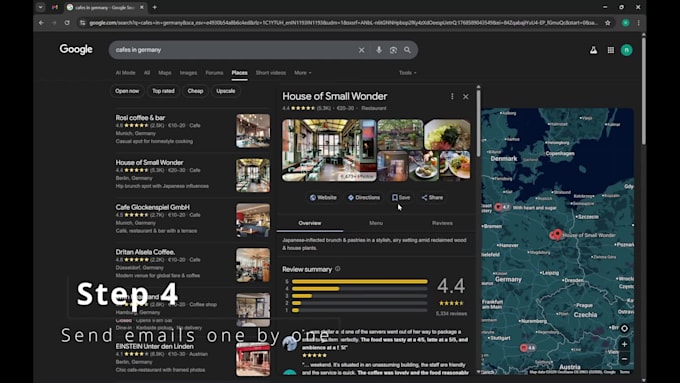This screenshot has width=680, height=383.
Task: Select the Overview tab in place panel
Action: pyautogui.click(x=310, y=223)
